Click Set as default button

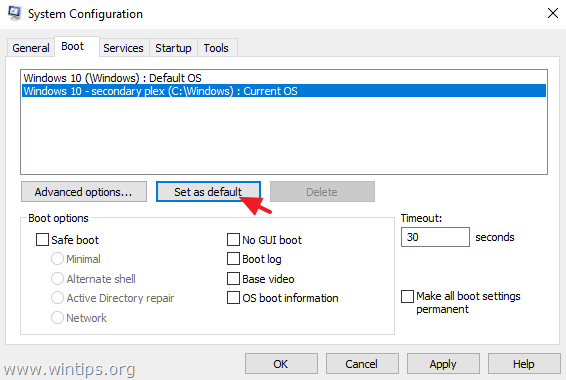208,192
